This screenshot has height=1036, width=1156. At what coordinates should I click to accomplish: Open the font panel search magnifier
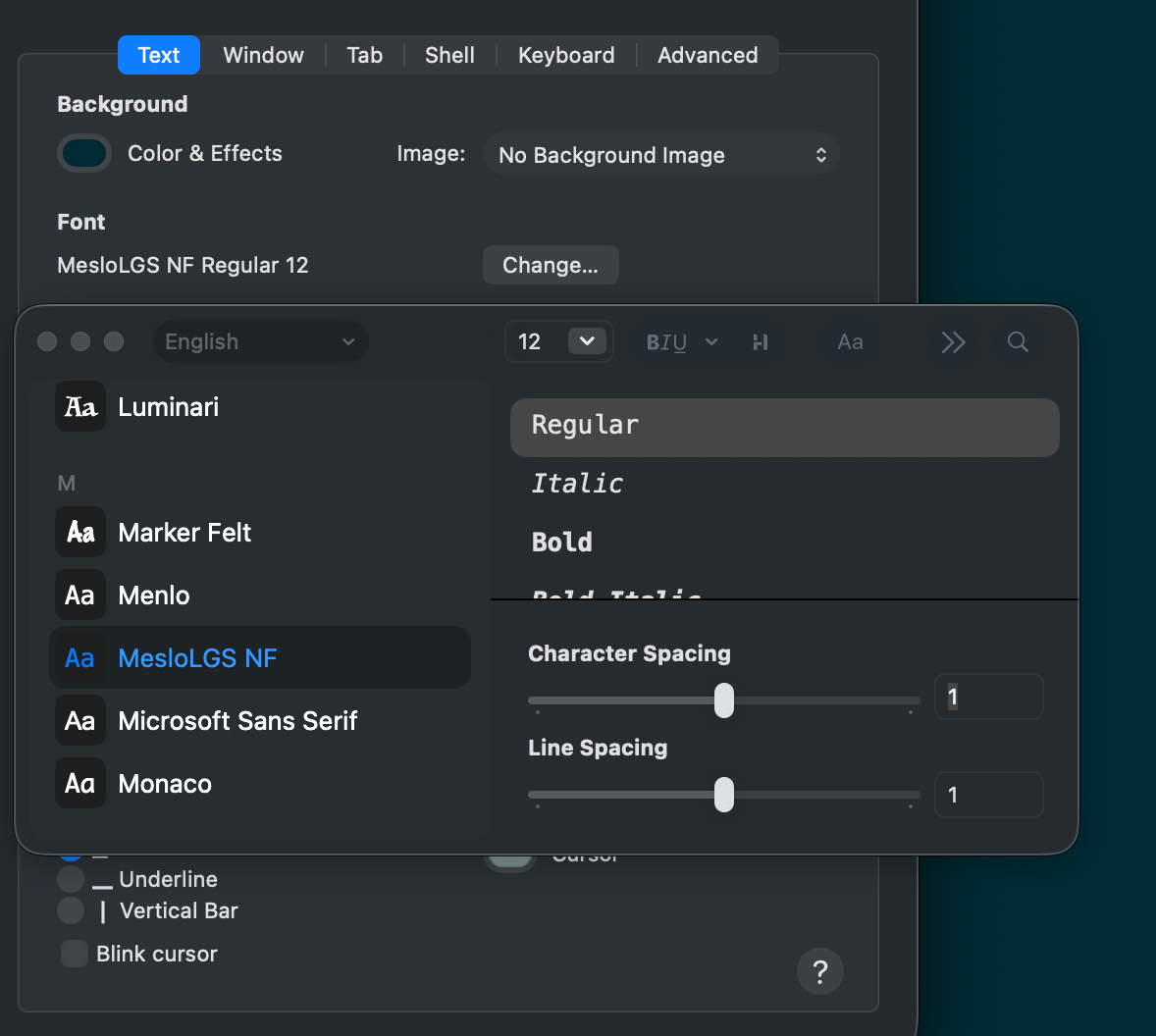tap(1018, 341)
